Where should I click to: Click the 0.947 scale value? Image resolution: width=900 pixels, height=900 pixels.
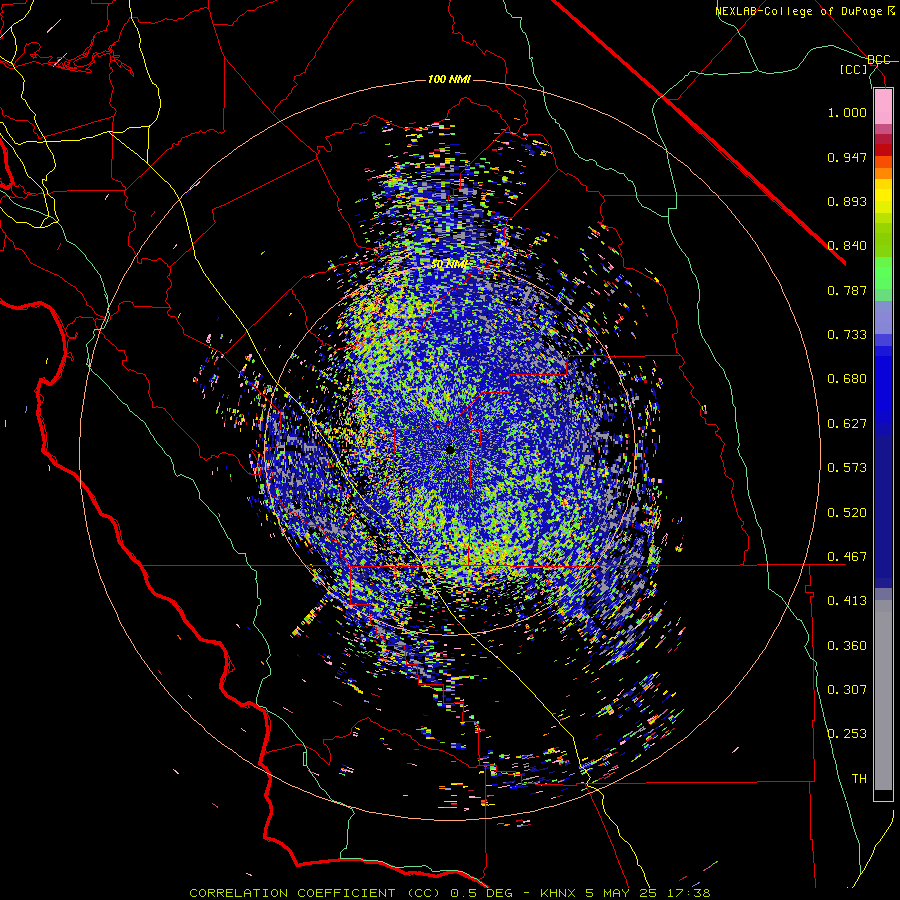pyautogui.click(x=847, y=157)
